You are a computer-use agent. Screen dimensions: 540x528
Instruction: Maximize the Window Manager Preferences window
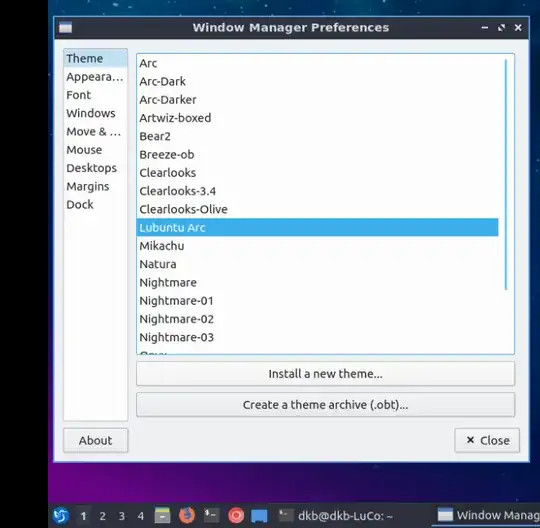click(x=501, y=28)
